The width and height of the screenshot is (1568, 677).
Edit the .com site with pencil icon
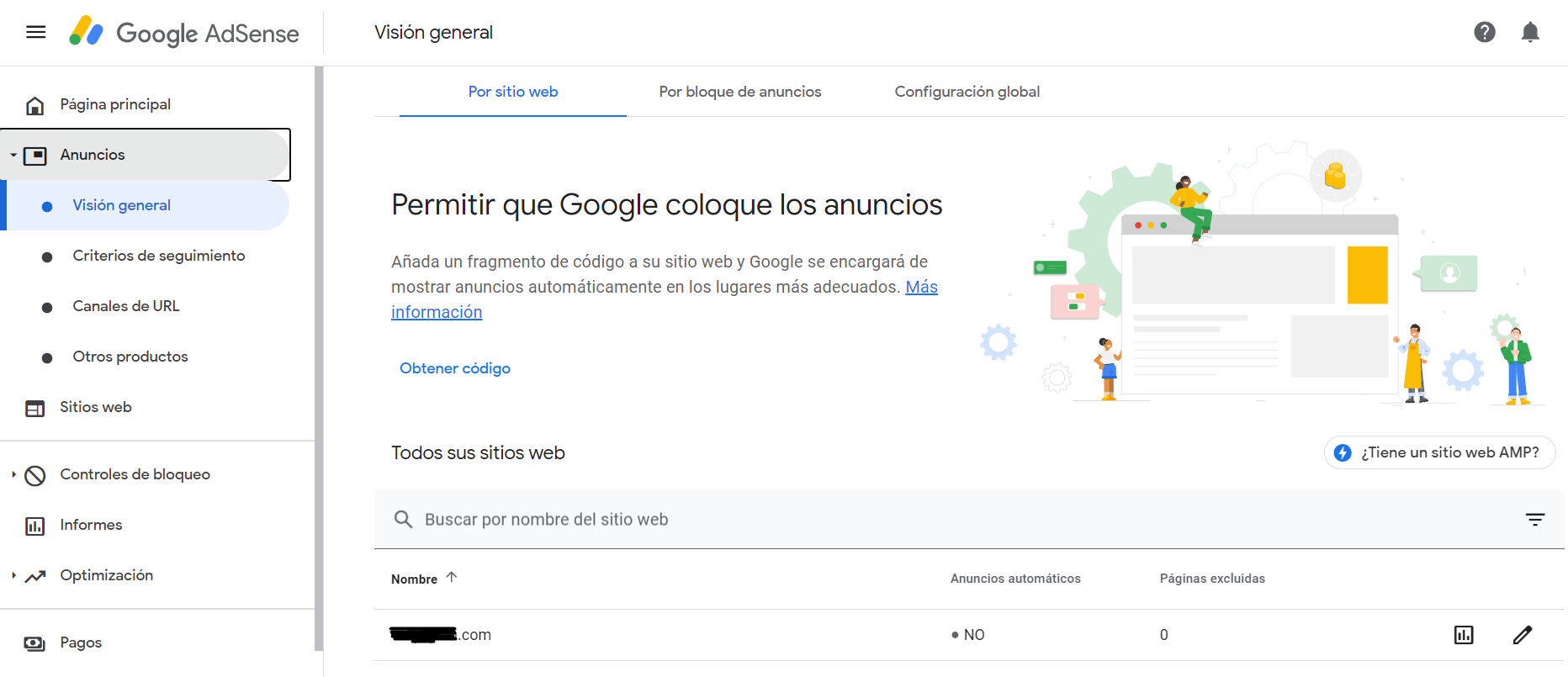1523,635
